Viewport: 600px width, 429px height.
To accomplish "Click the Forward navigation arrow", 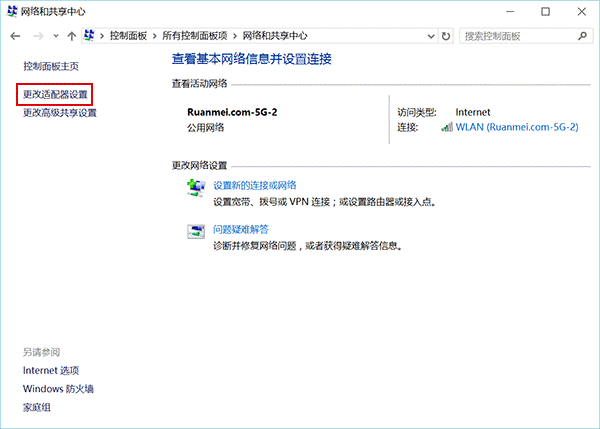I will click(37, 36).
